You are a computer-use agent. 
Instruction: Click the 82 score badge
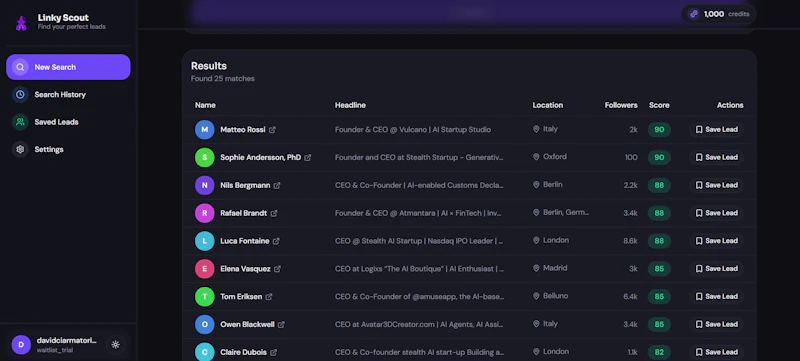659,352
